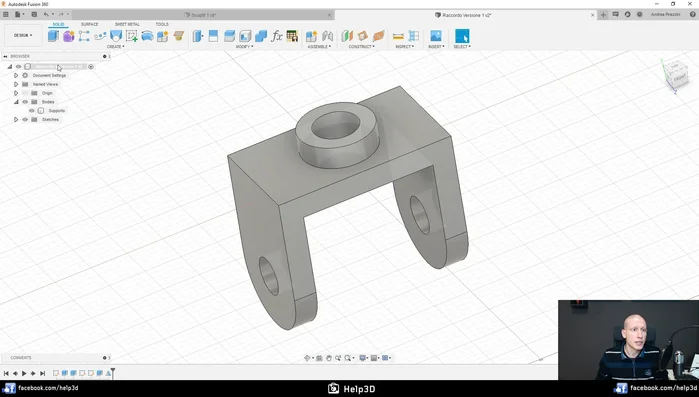This screenshot has height=397, width=699.
Task: Collapse the BROWSER panel with double arrows
Action: (5, 56)
